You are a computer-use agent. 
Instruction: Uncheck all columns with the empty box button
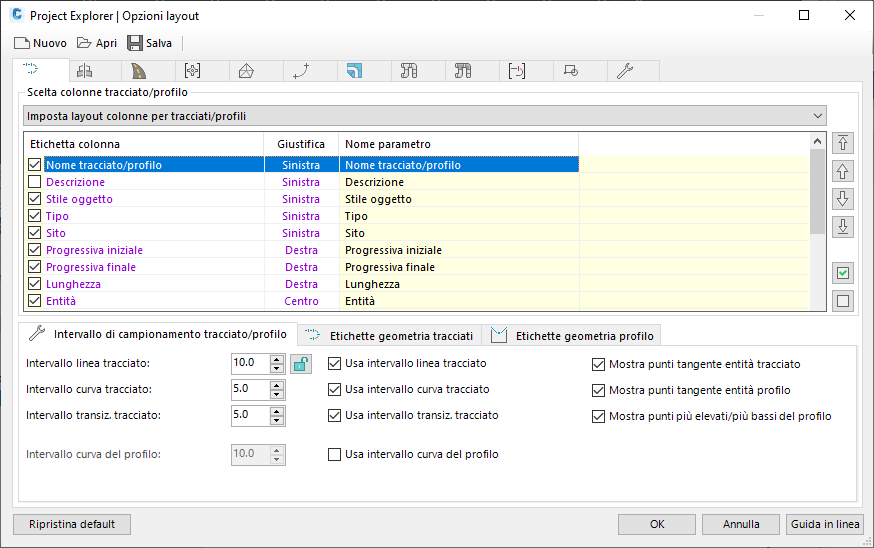843,301
